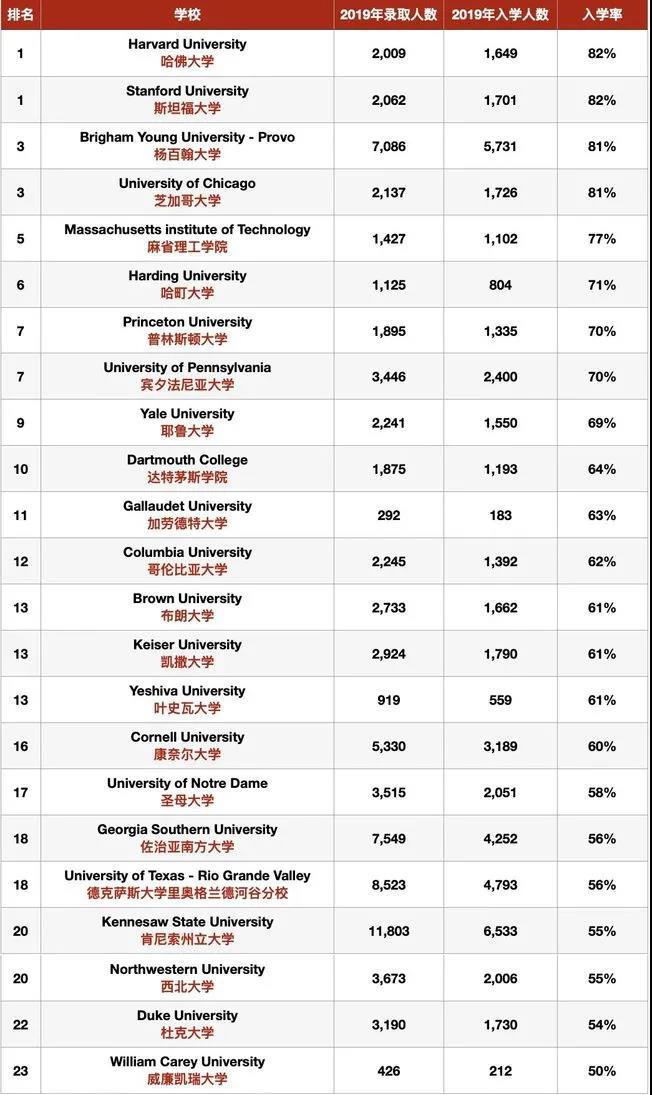
Task: Click the Columbia University name
Action: coord(187,552)
